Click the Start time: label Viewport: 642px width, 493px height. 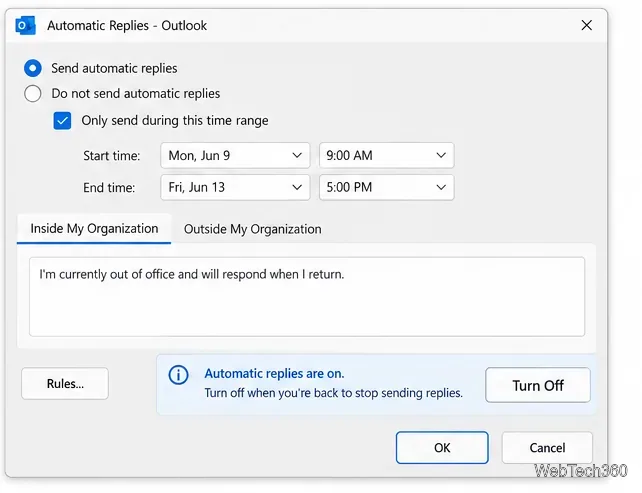point(111,156)
